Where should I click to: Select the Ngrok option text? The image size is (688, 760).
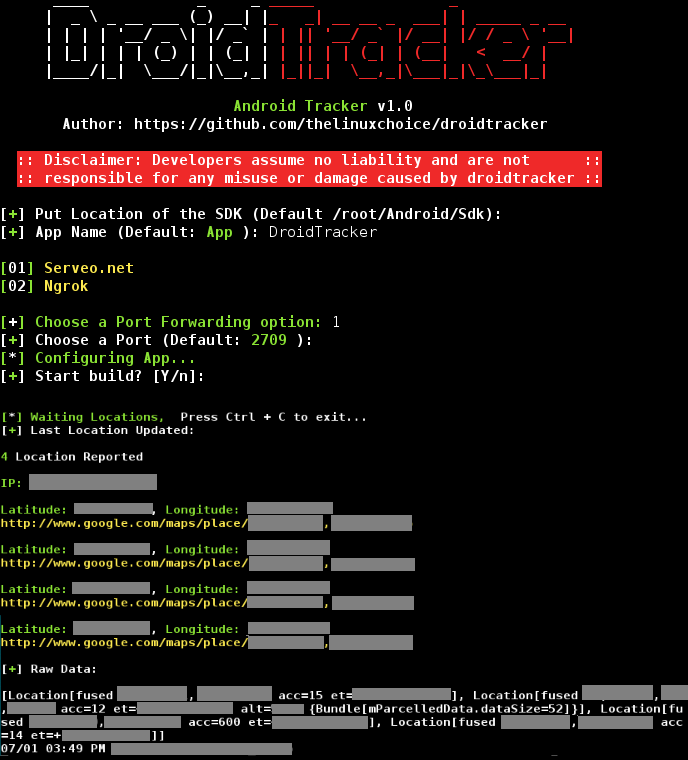(x=66, y=286)
